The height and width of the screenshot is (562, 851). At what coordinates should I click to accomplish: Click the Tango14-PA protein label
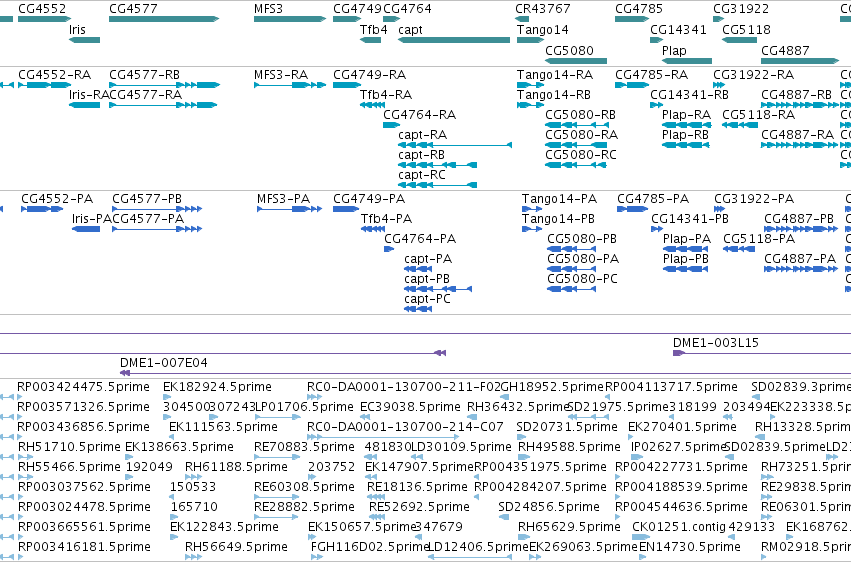tap(559, 199)
